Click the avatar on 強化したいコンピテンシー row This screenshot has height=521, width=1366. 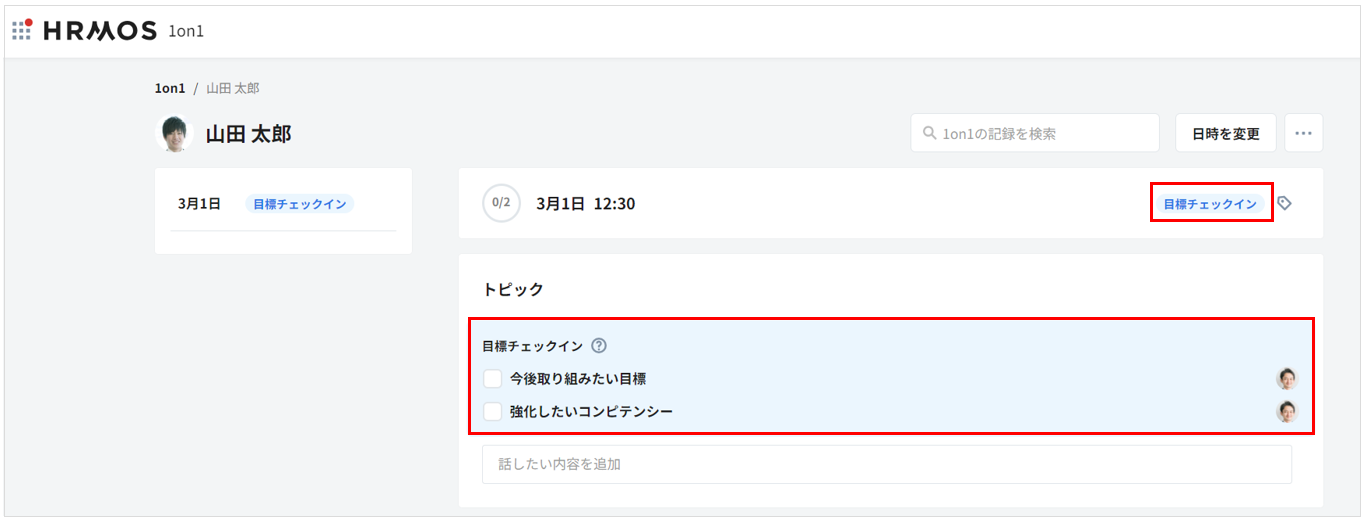pos(1286,411)
